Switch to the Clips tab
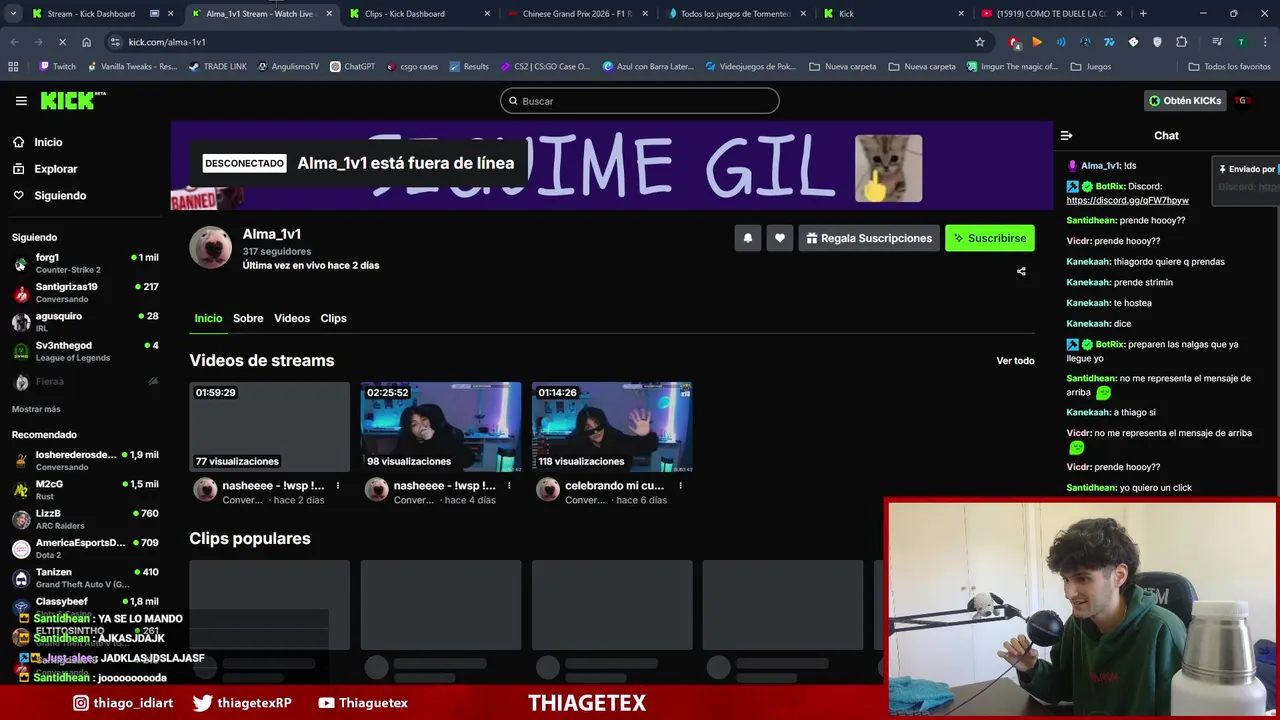The width and height of the screenshot is (1280, 720). point(333,318)
